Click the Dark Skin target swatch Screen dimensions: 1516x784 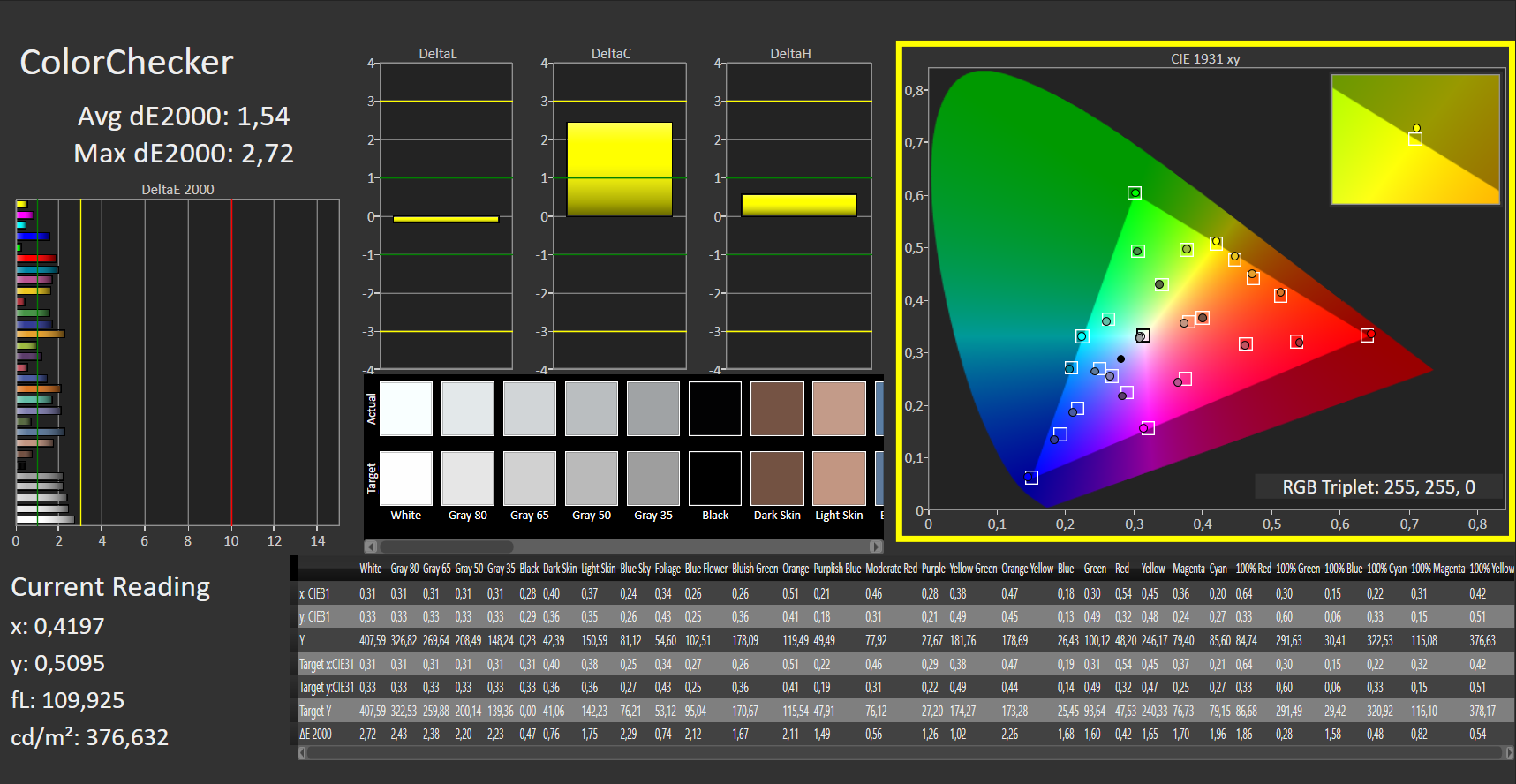click(777, 479)
